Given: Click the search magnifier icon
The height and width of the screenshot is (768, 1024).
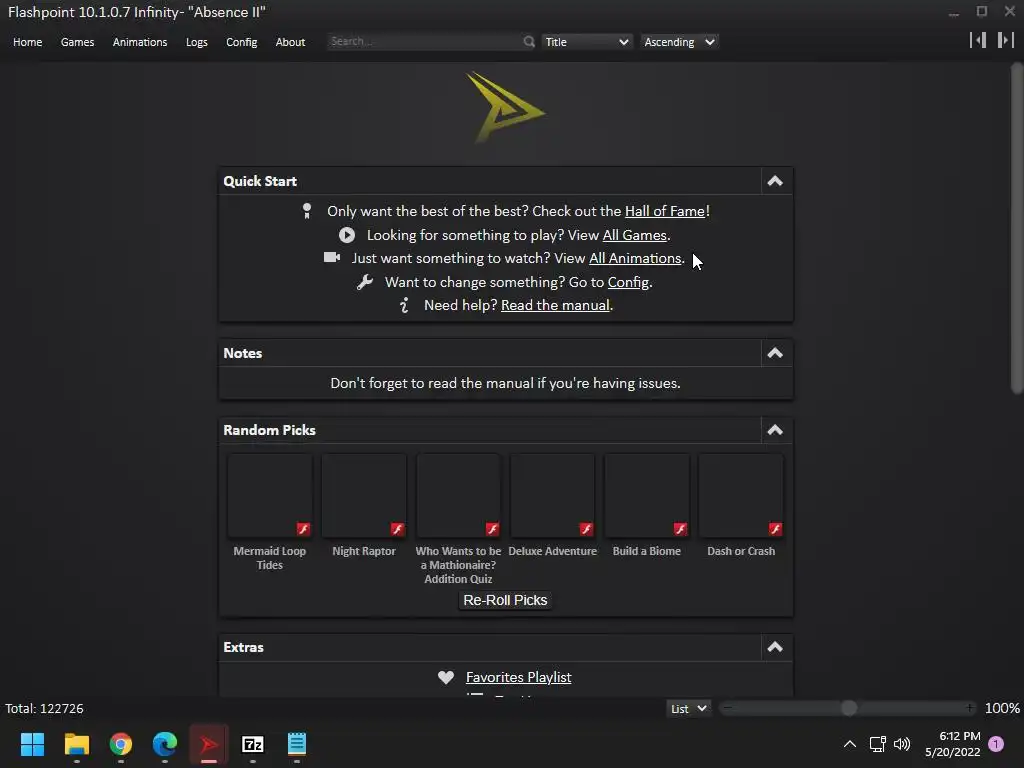Looking at the screenshot, I should (528, 42).
